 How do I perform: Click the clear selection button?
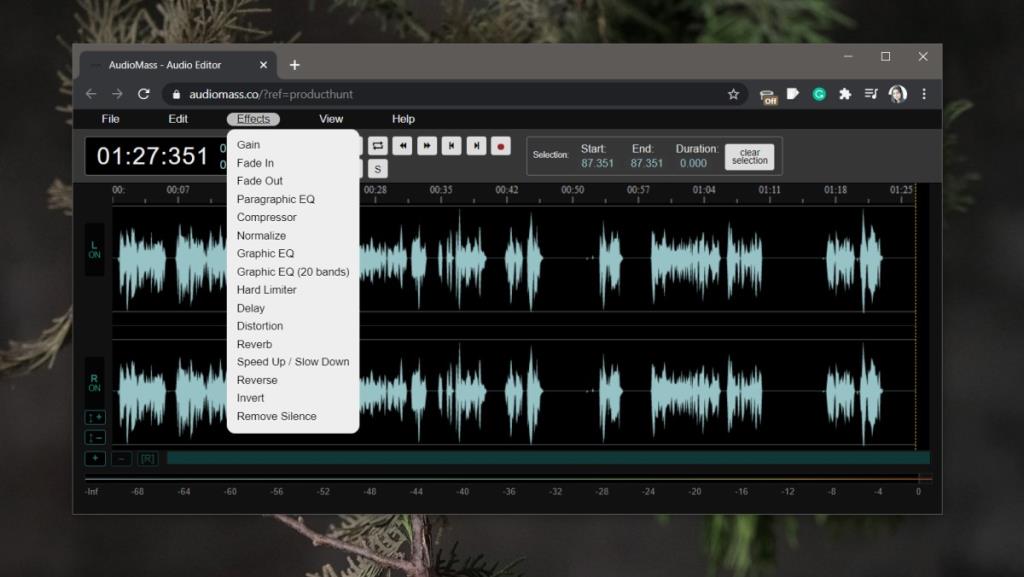(749, 157)
